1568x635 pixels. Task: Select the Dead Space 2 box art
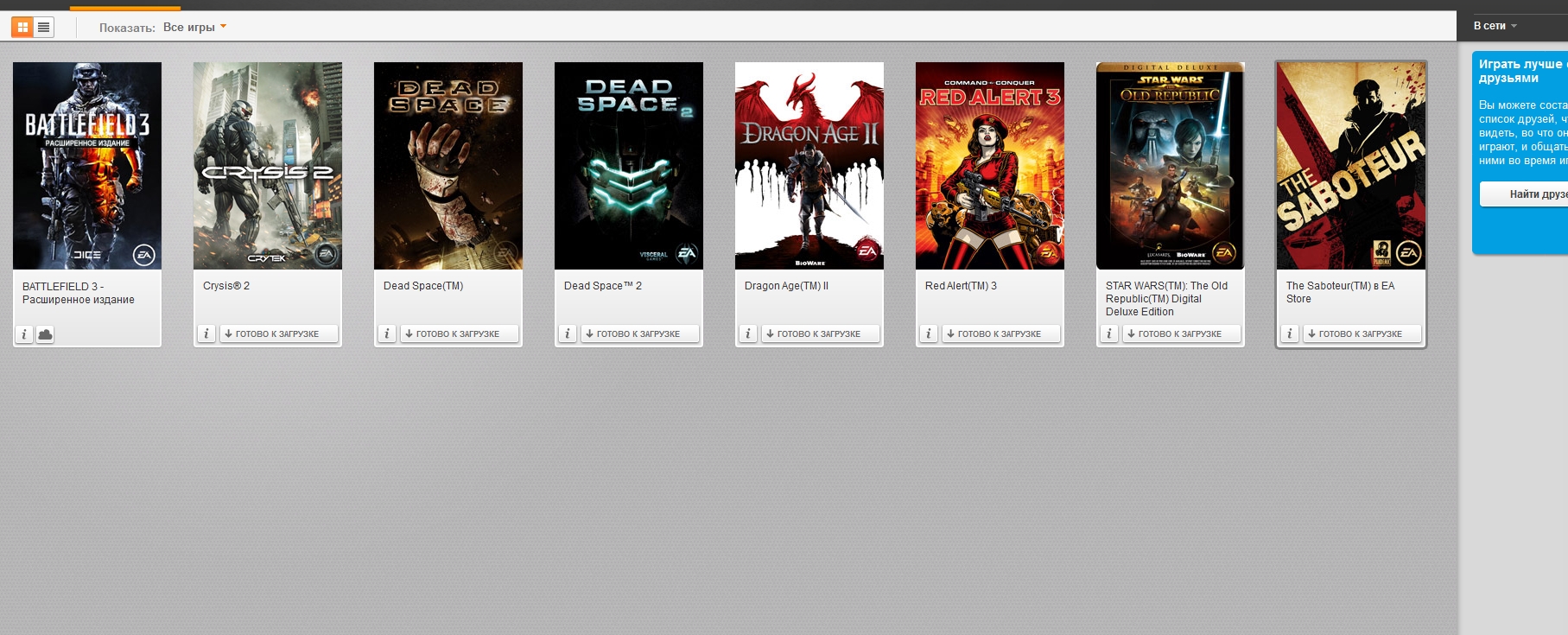[x=629, y=166]
